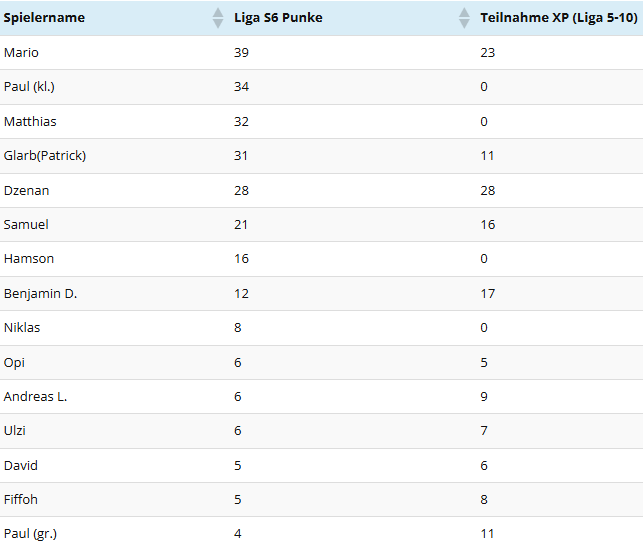
Task: Click the Hamson name cell
Action: [x=29, y=258]
